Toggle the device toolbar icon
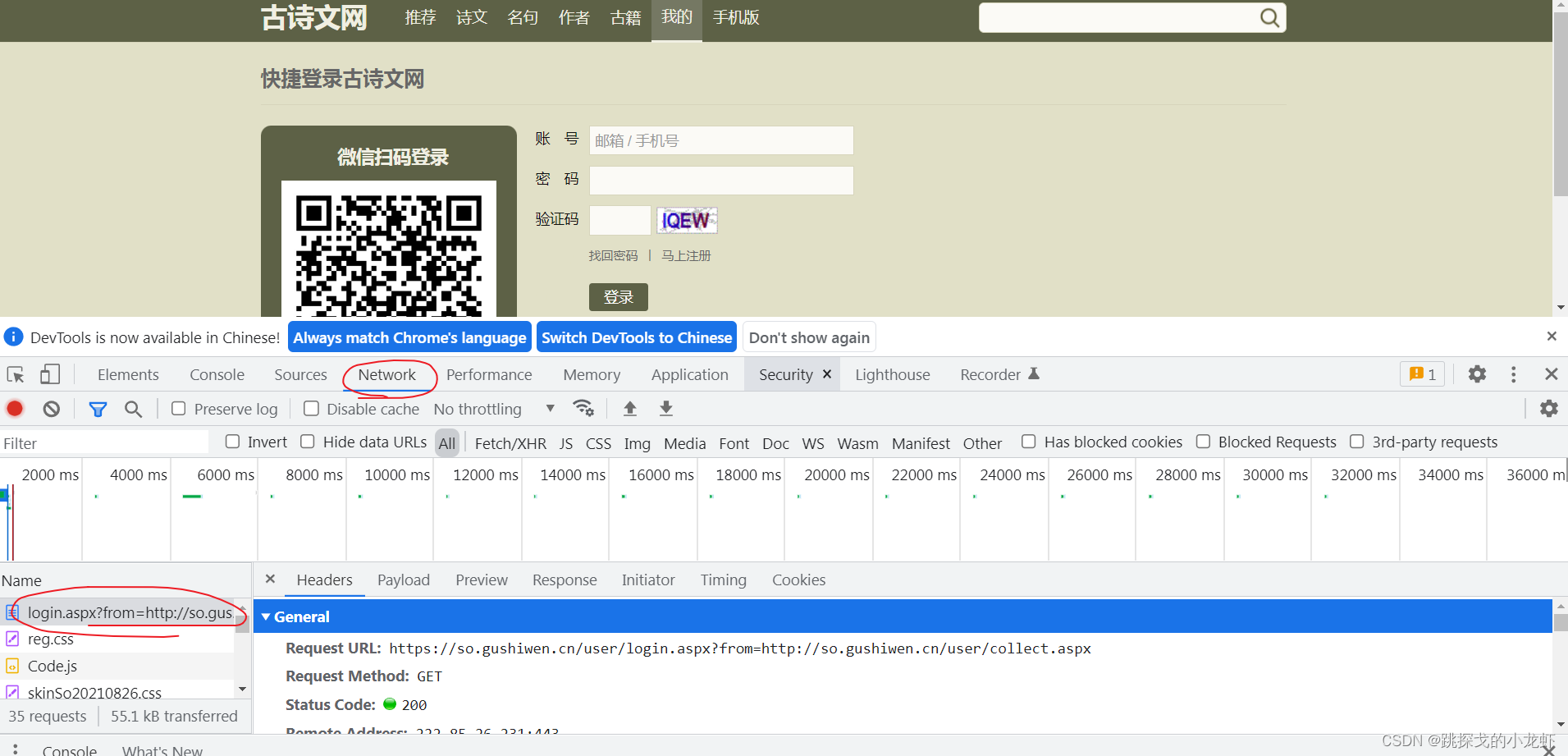This screenshot has width=1568, height=756. coord(50,374)
